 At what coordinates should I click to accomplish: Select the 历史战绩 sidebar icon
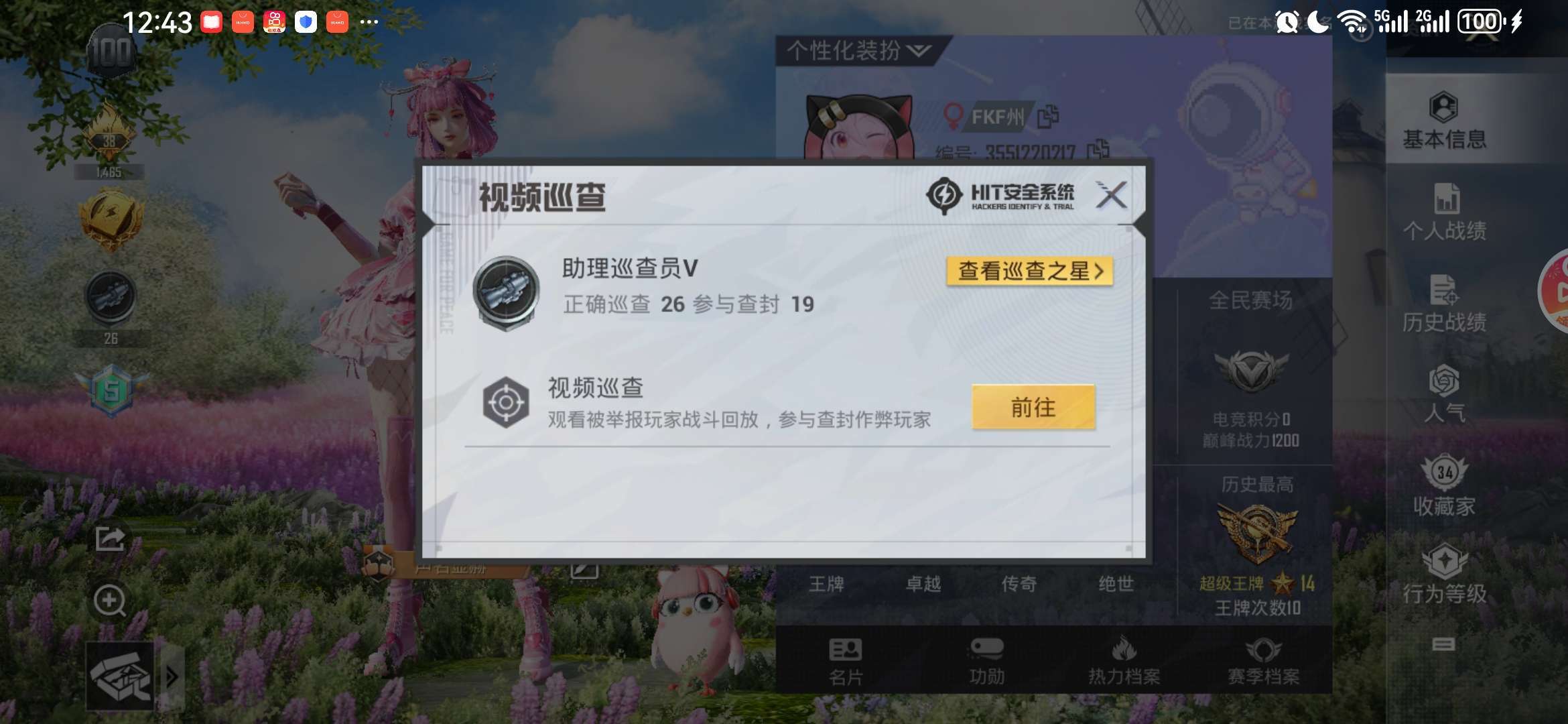click(x=1445, y=304)
